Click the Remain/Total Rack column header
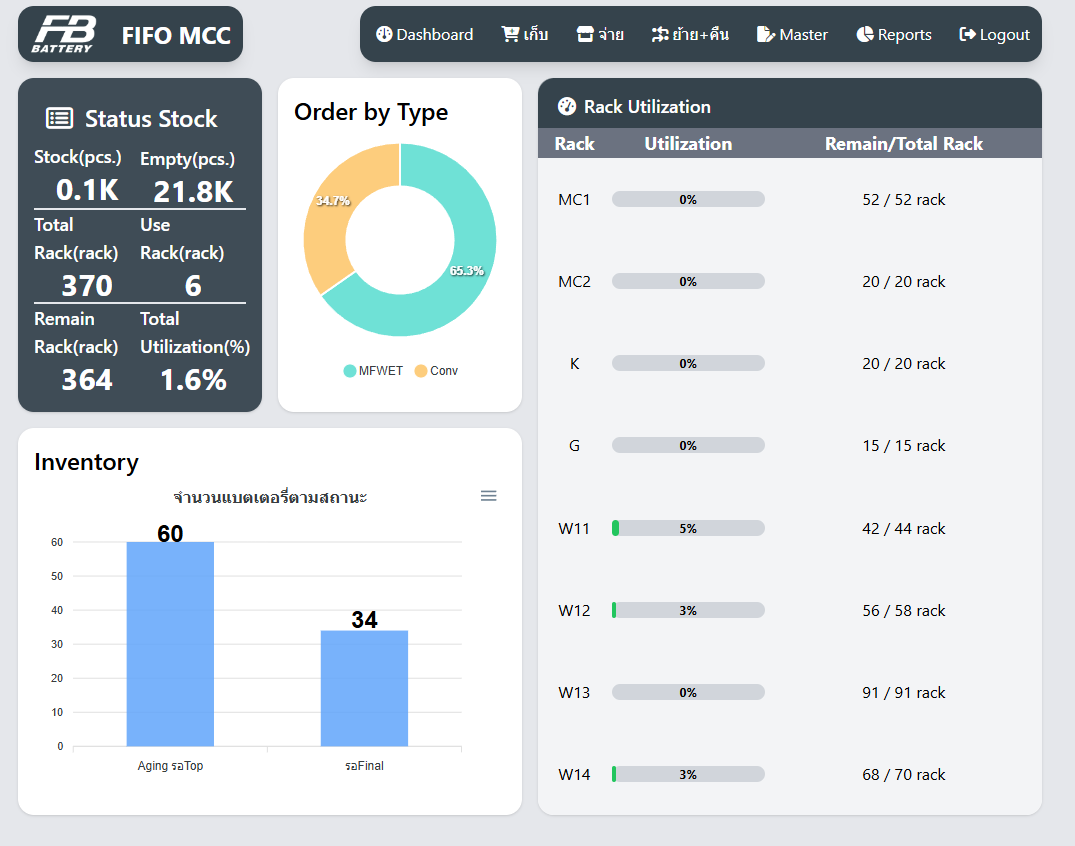1075x846 pixels. (904, 143)
